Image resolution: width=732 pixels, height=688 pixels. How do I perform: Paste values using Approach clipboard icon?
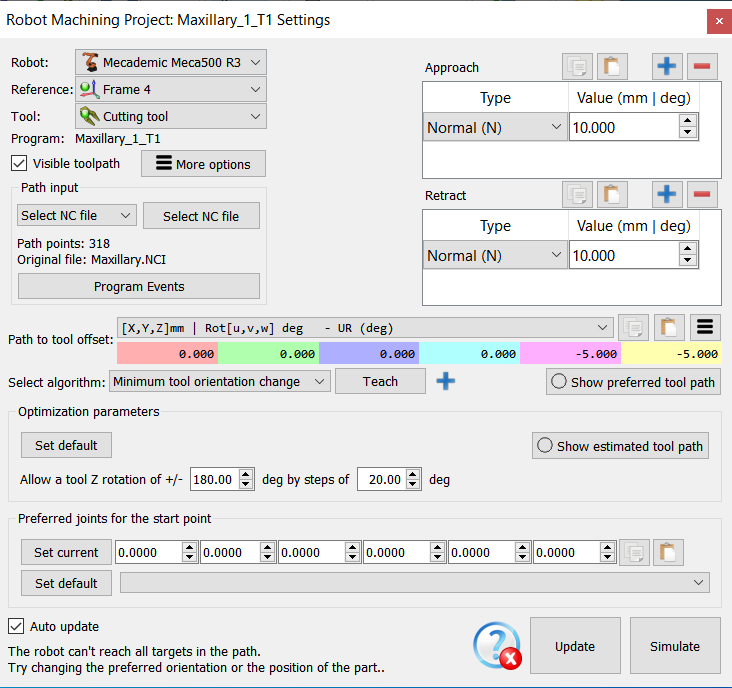tap(612, 67)
